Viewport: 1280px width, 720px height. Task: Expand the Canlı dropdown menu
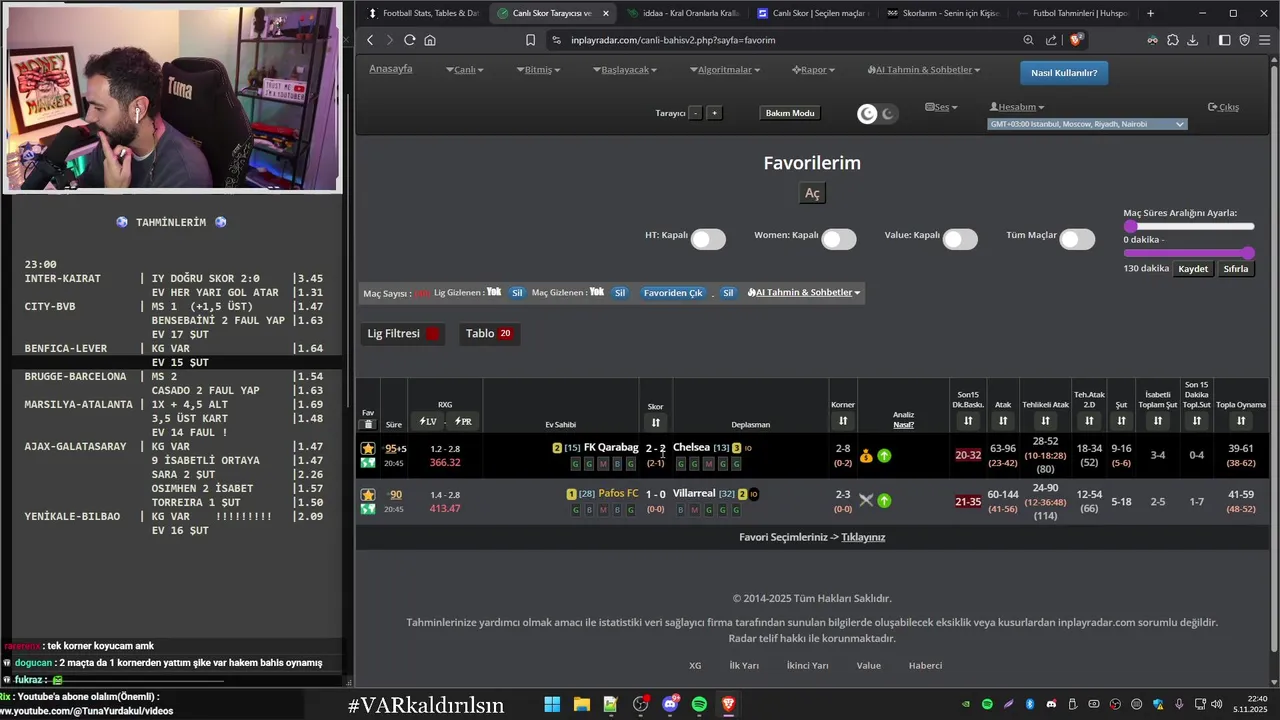pos(466,70)
